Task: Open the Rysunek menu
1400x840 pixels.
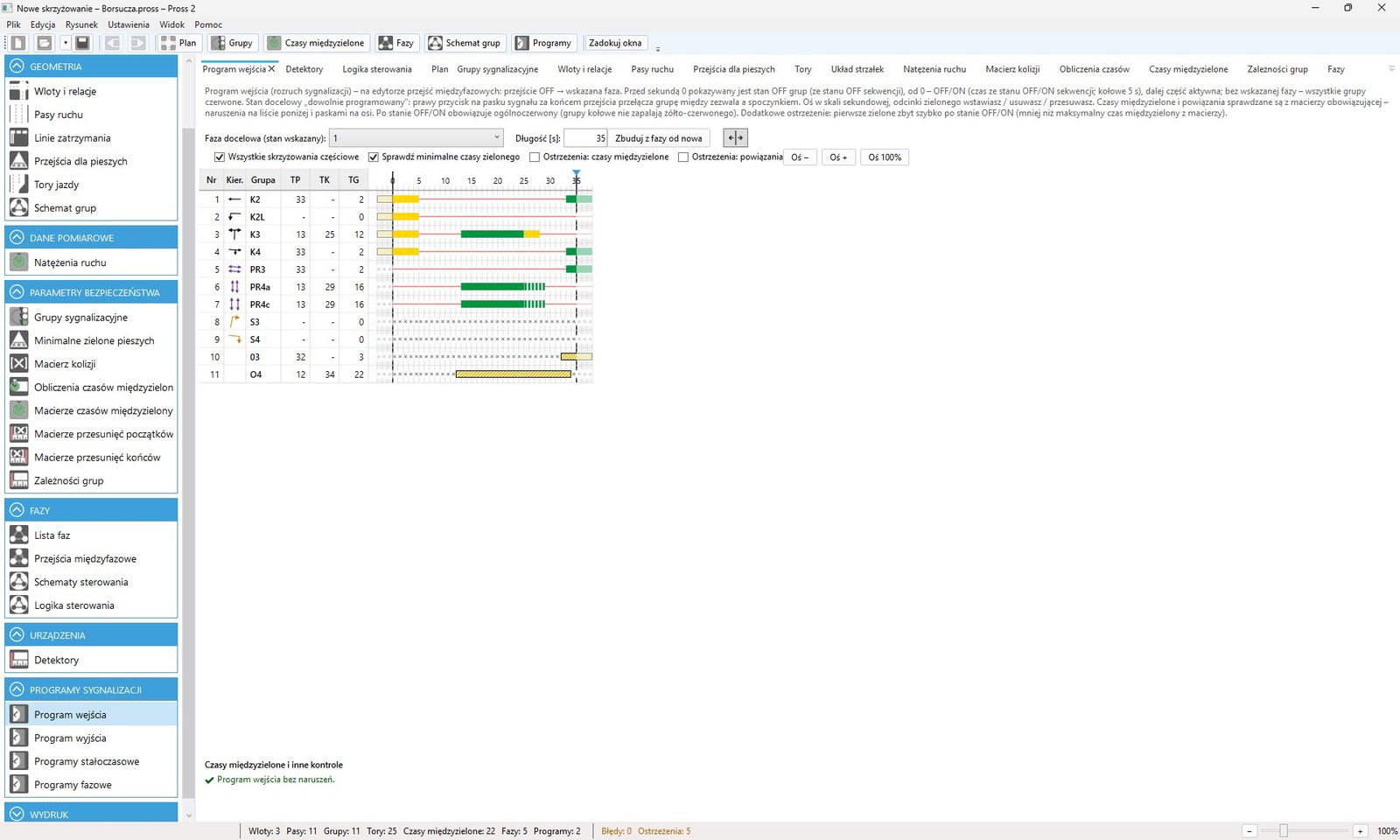Action: click(x=81, y=24)
